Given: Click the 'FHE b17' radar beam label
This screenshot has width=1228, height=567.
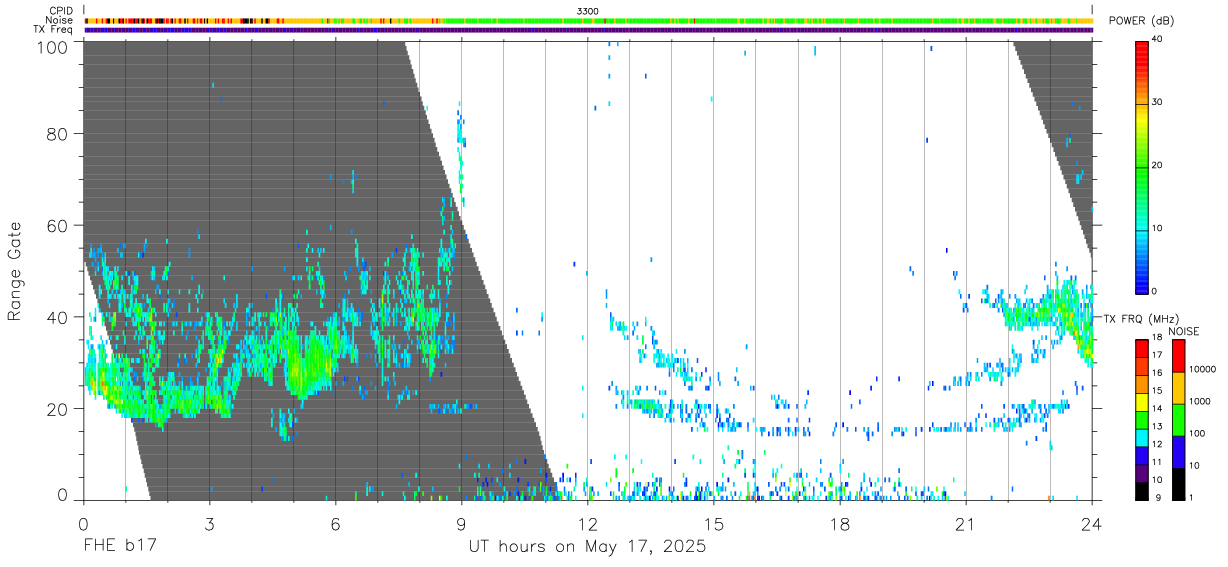Looking at the screenshot, I should point(120,547).
